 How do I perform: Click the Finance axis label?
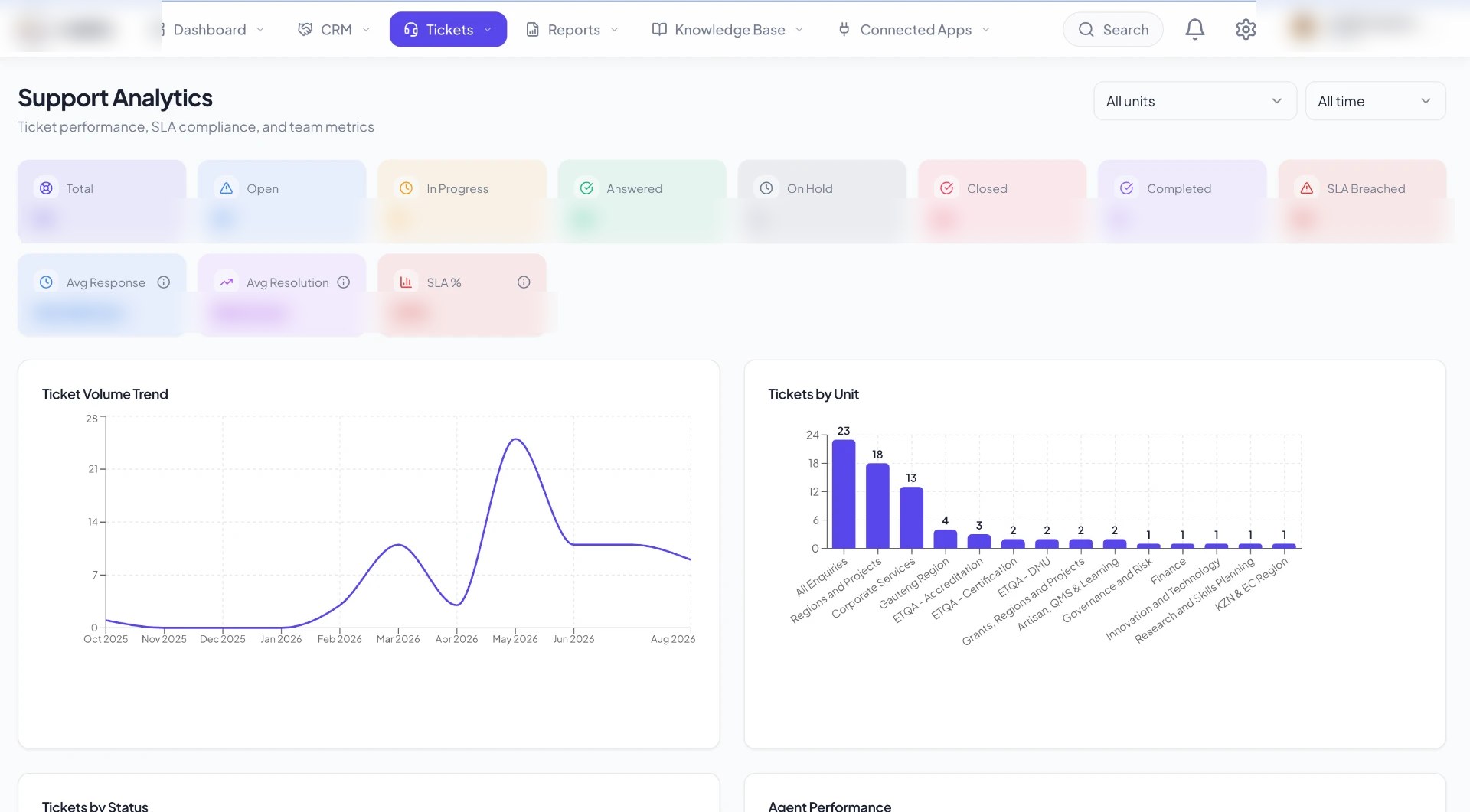1168,571
